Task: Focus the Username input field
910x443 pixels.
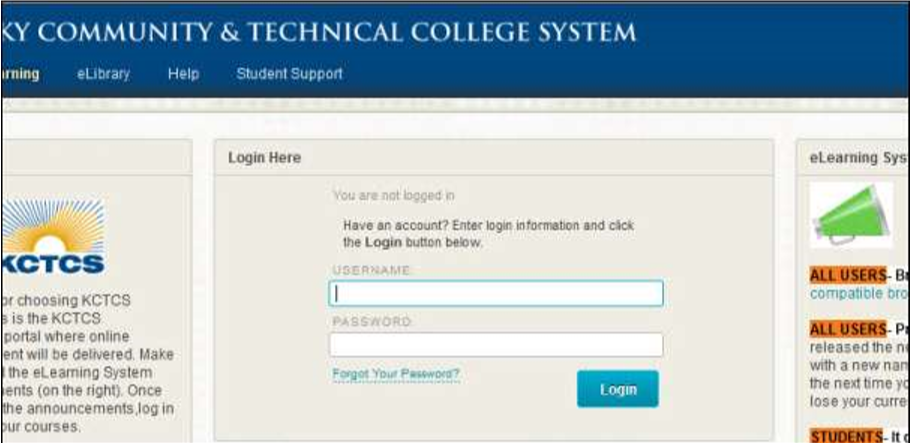Action: click(x=496, y=294)
